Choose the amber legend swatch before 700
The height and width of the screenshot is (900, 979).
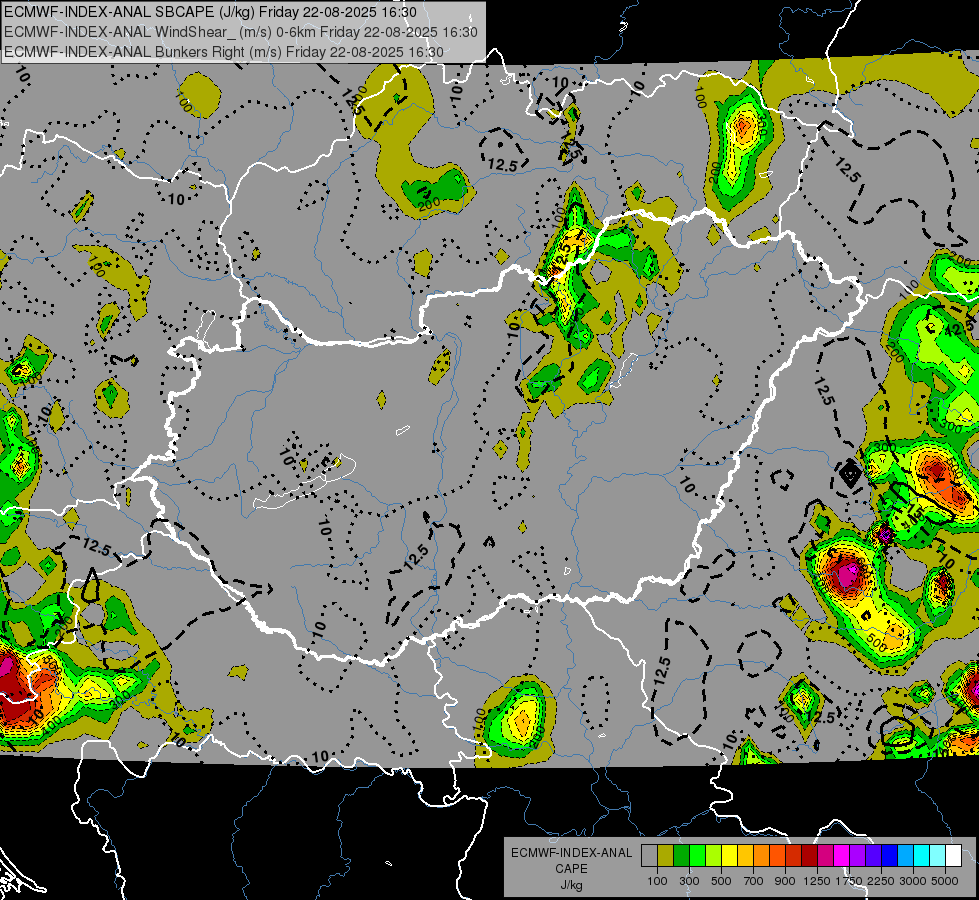tap(745, 856)
